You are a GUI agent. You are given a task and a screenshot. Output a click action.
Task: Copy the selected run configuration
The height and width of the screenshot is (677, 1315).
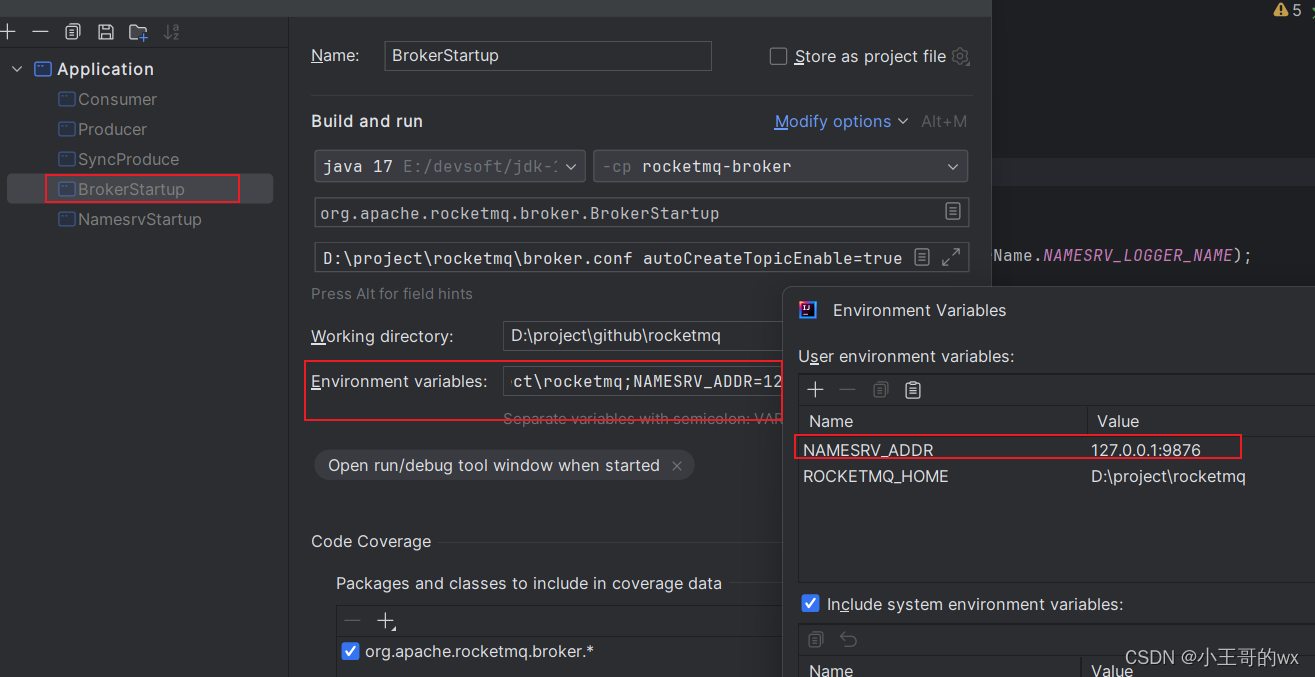point(72,32)
